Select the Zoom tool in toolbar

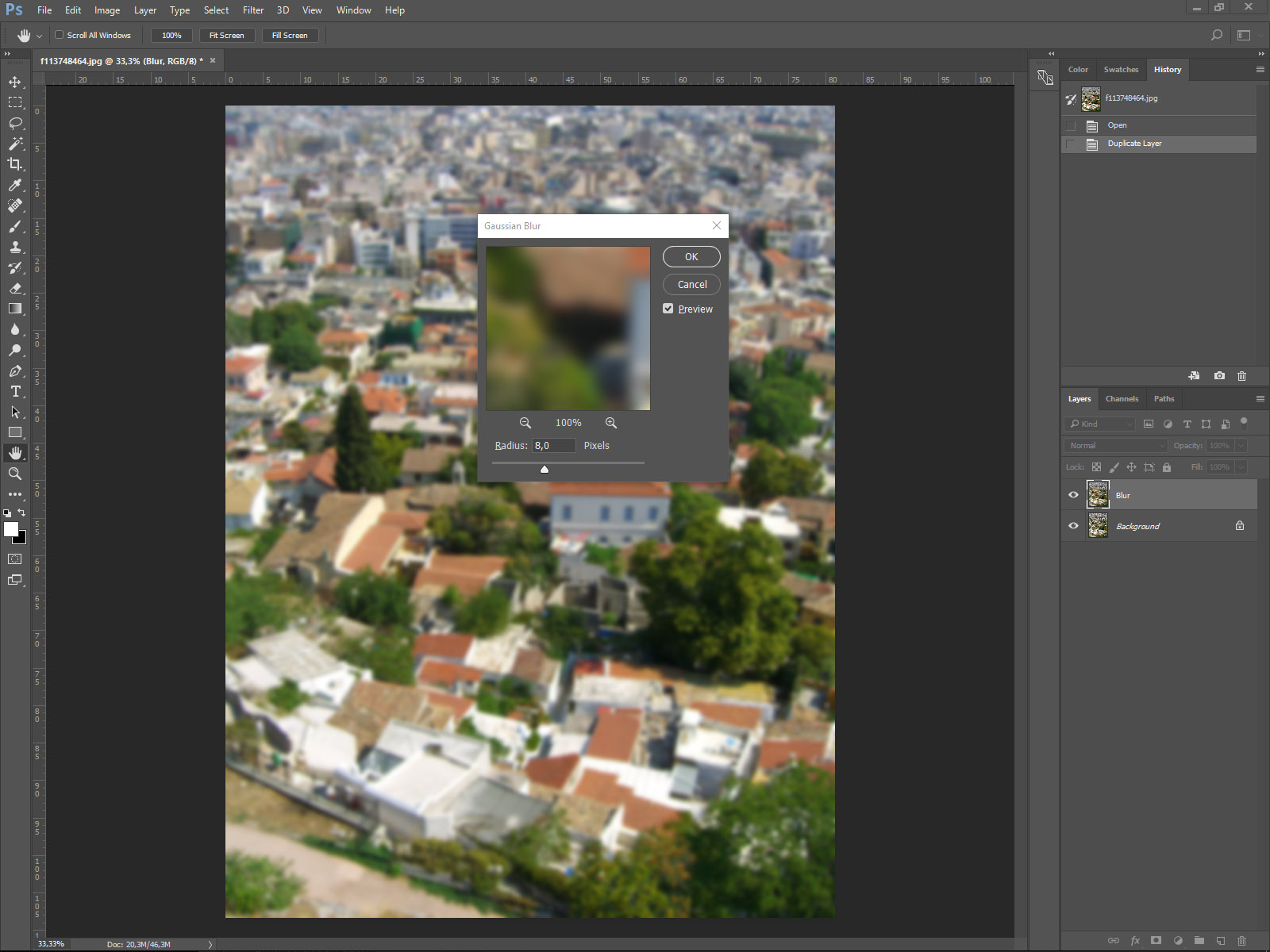pos(15,474)
